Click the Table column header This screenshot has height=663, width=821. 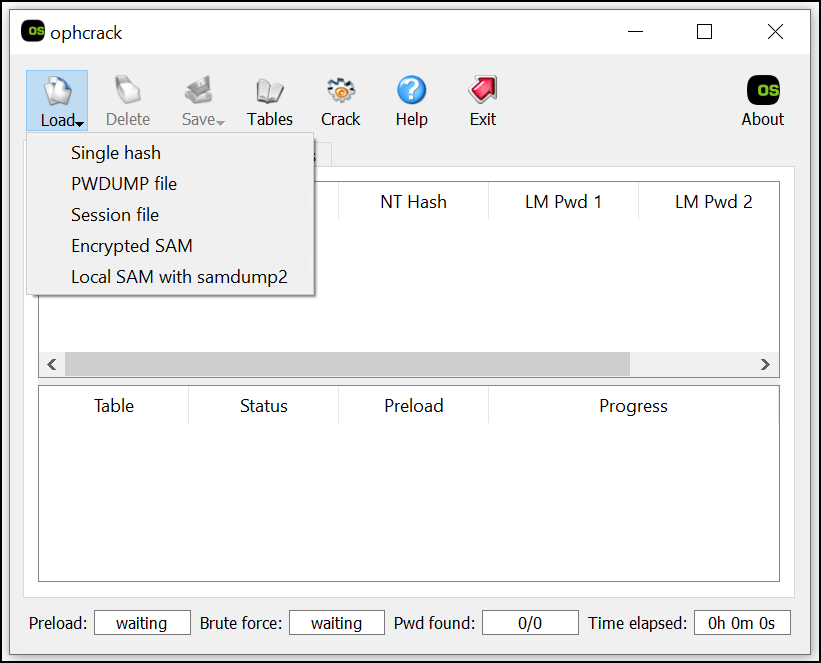coord(114,406)
